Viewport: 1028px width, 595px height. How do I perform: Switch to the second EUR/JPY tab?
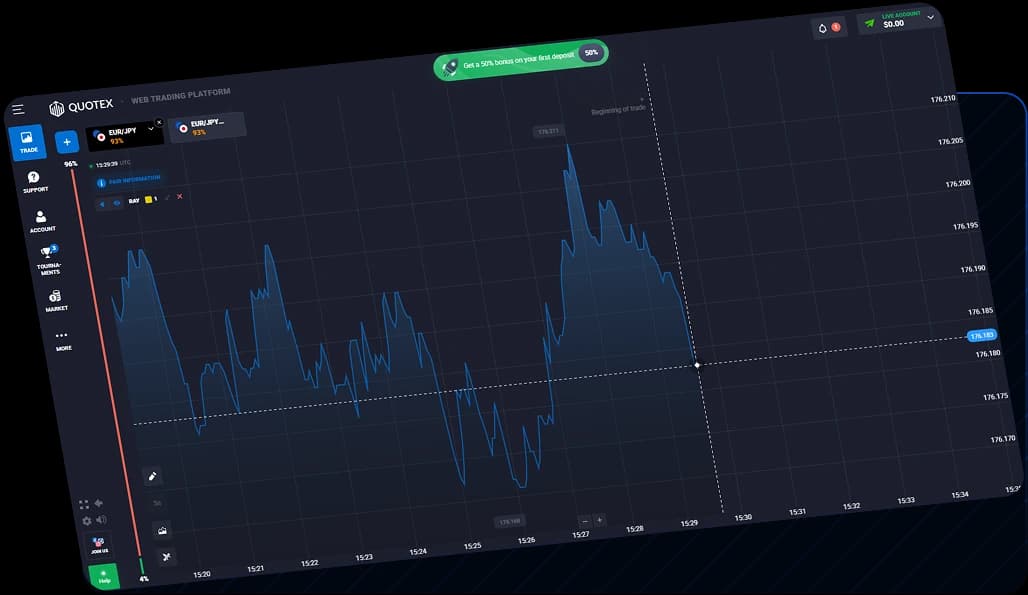[x=207, y=127]
